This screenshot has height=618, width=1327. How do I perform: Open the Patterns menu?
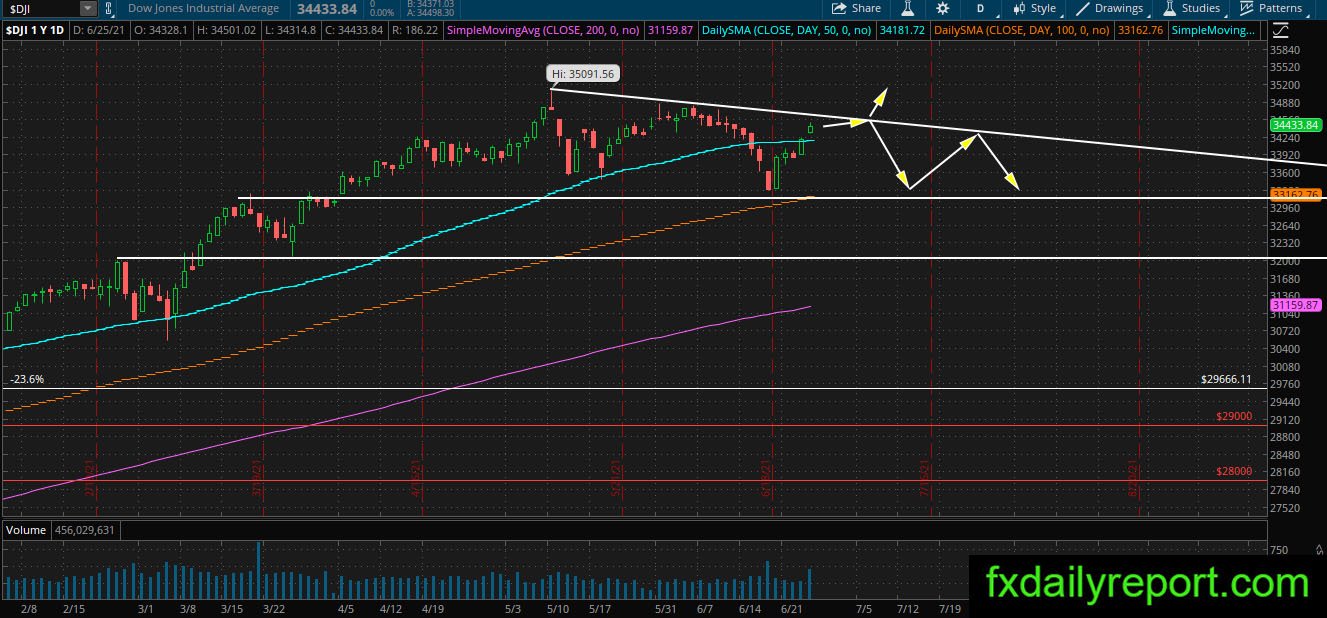(1270, 8)
